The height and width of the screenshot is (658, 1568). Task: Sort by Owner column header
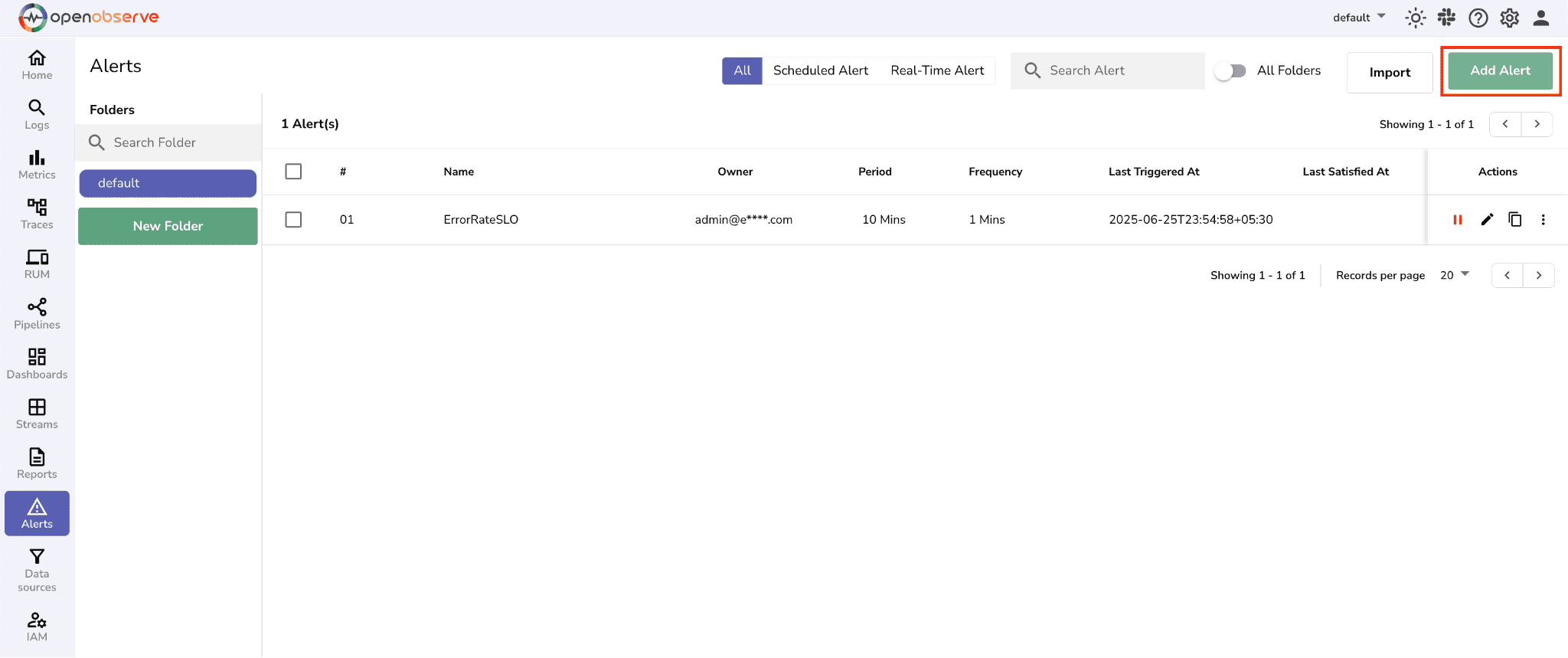(x=735, y=172)
